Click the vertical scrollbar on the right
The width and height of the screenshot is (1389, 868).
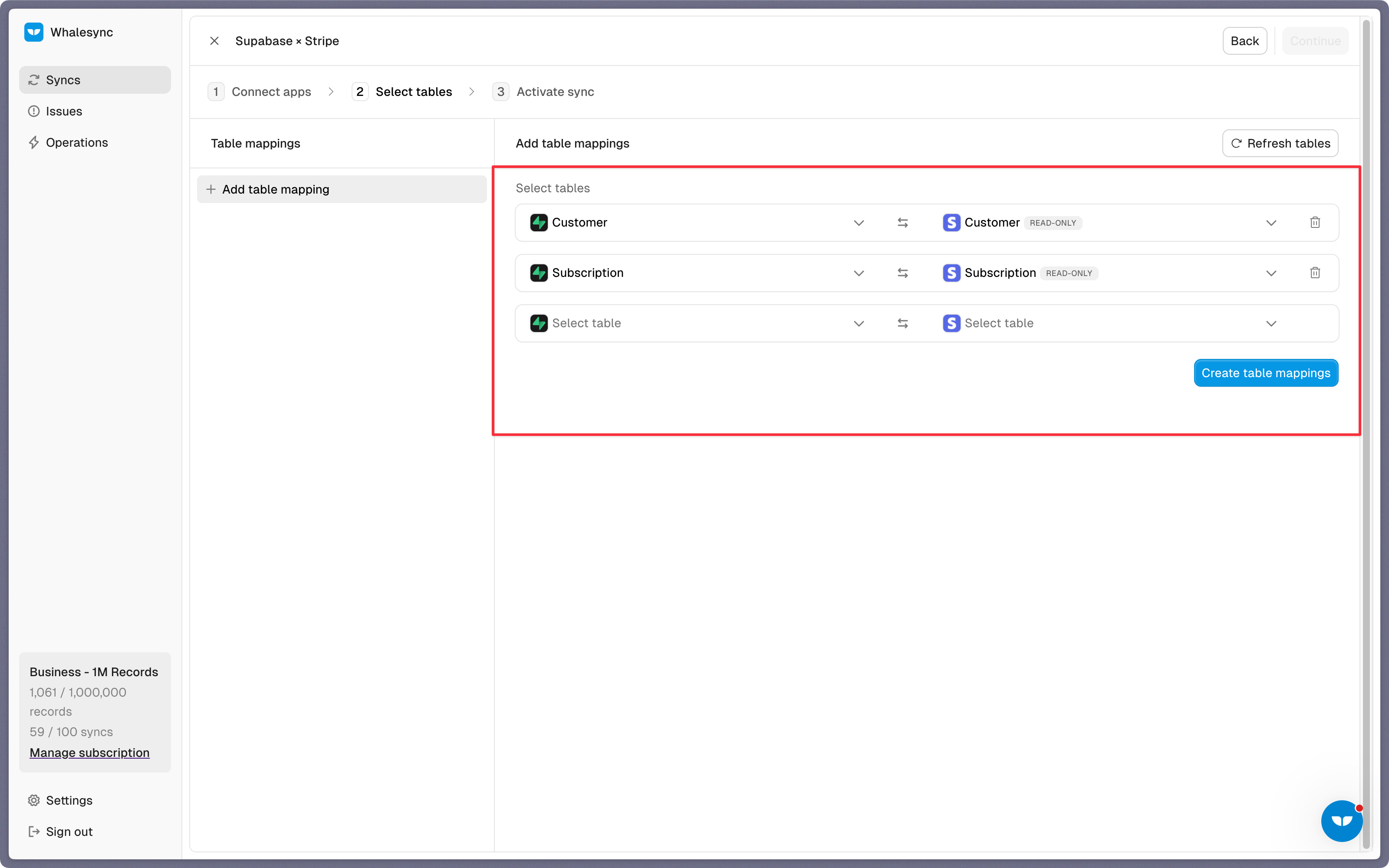coord(1366,434)
